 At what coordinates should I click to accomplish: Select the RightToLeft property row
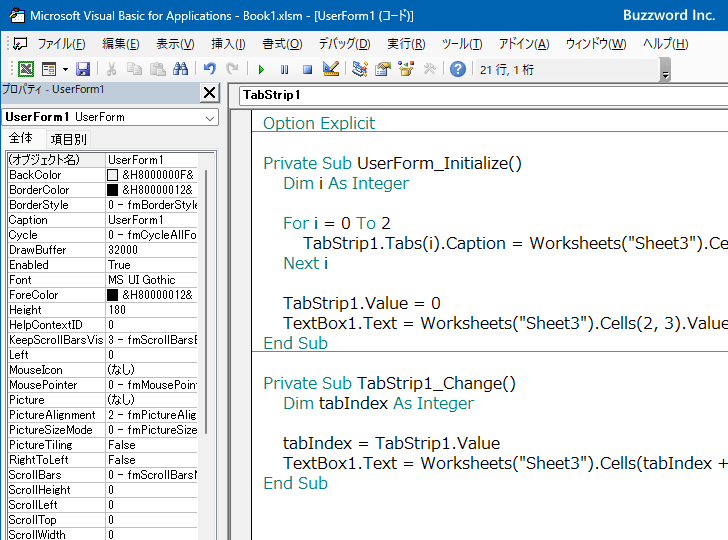click(102, 460)
